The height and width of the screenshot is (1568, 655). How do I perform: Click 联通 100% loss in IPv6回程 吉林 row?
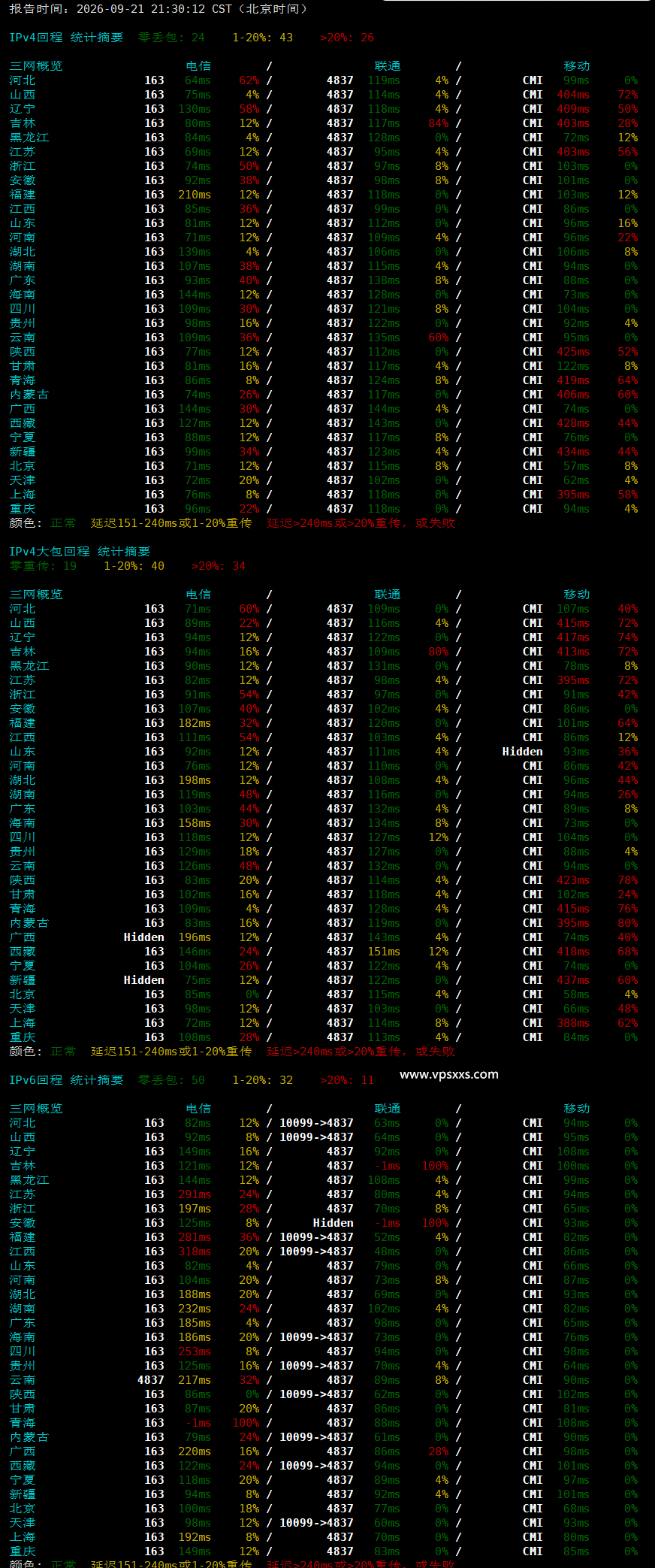pyautogui.click(x=436, y=1166)
